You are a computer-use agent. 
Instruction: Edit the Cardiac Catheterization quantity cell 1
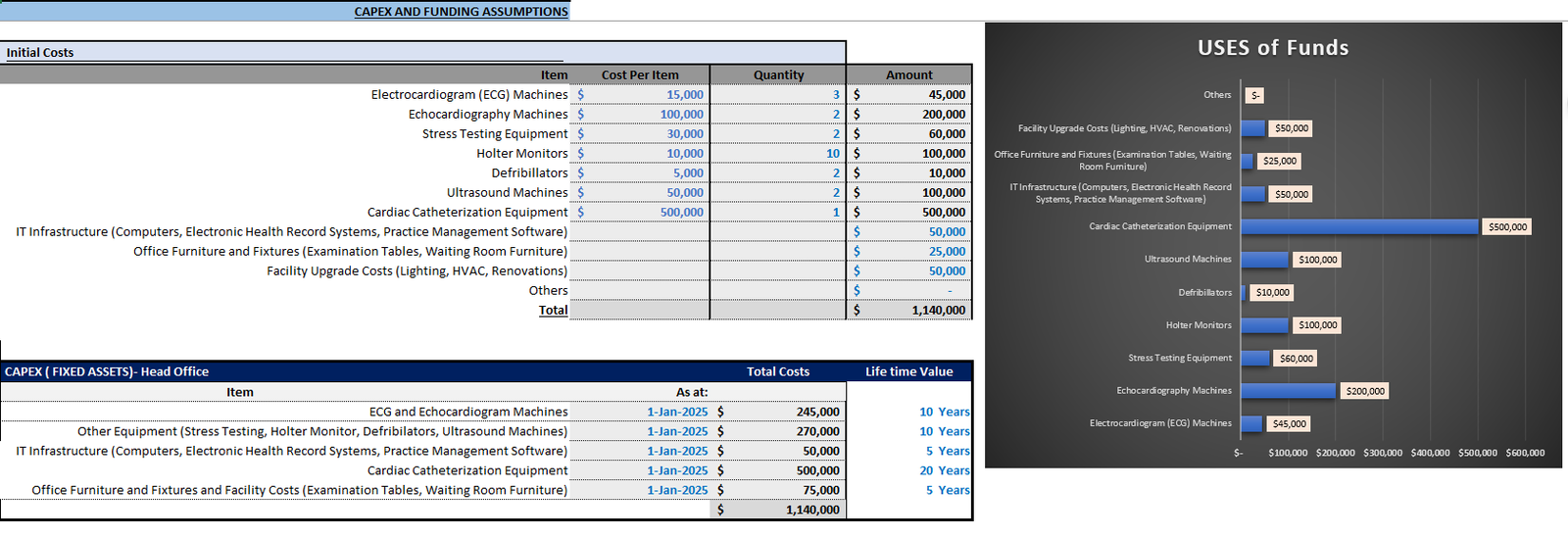778,212
